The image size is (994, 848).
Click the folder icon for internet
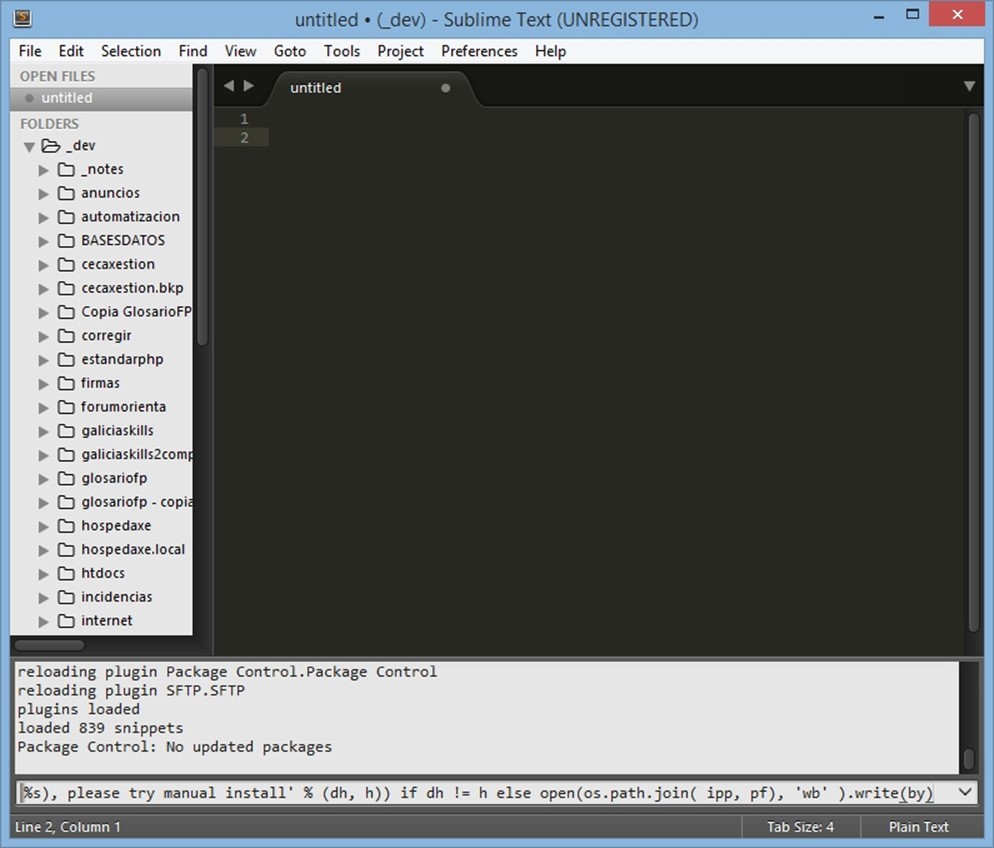66,620
